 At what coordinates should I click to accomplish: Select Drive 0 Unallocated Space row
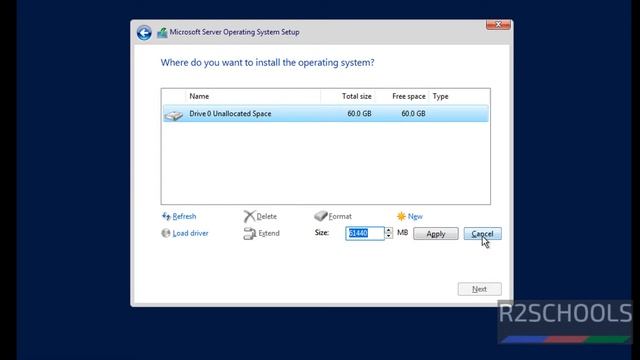pos(326,113)
